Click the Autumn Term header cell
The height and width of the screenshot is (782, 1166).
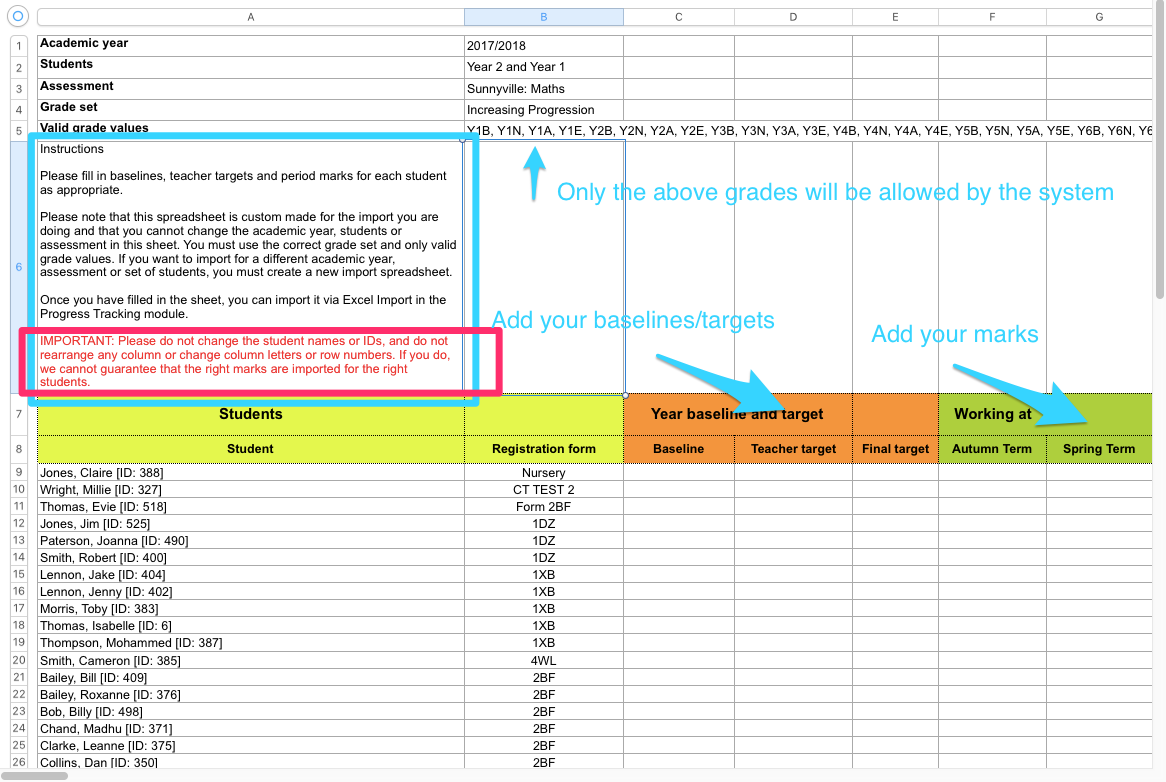991,449
